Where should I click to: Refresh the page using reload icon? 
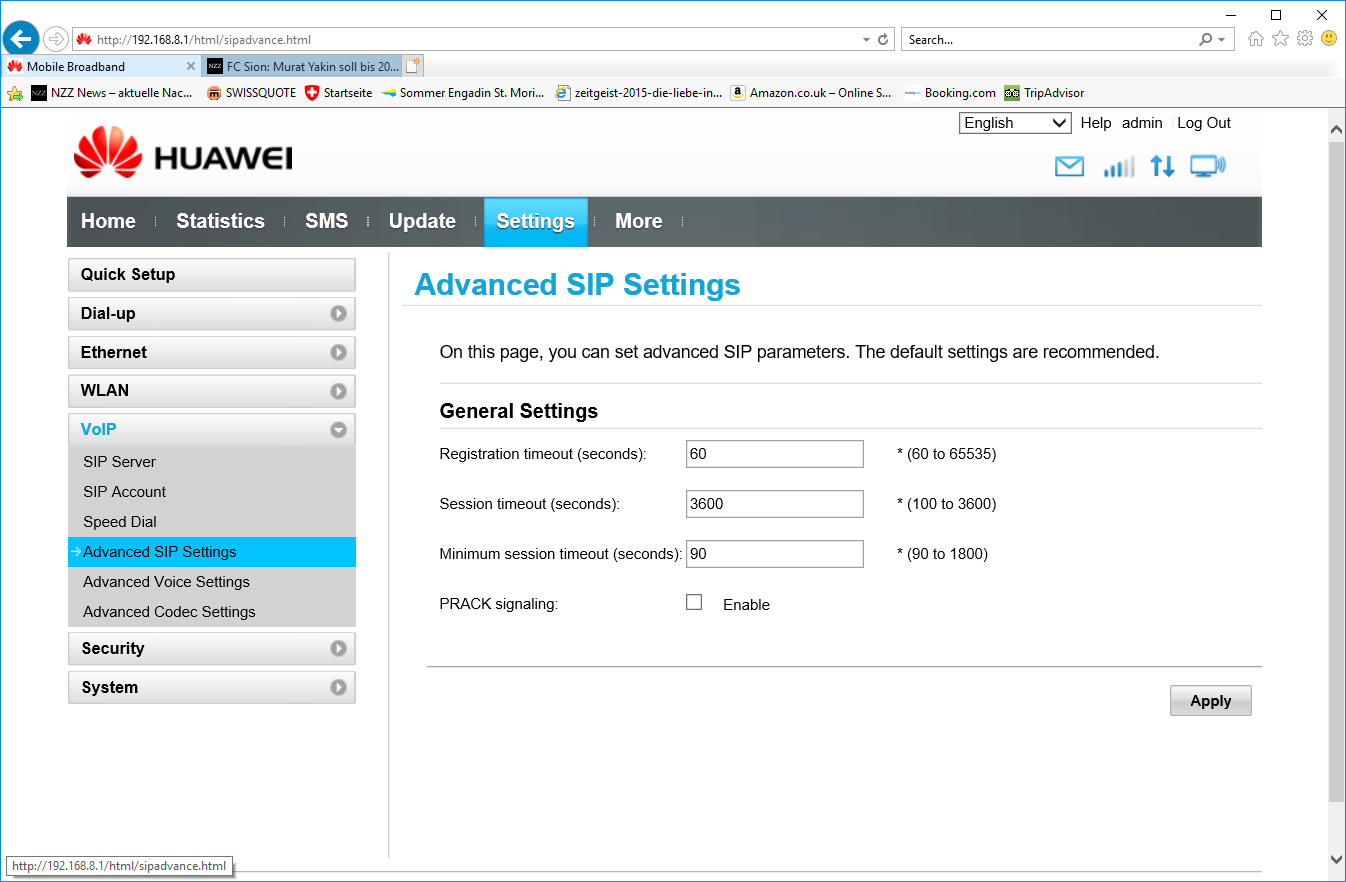[883, 40]
